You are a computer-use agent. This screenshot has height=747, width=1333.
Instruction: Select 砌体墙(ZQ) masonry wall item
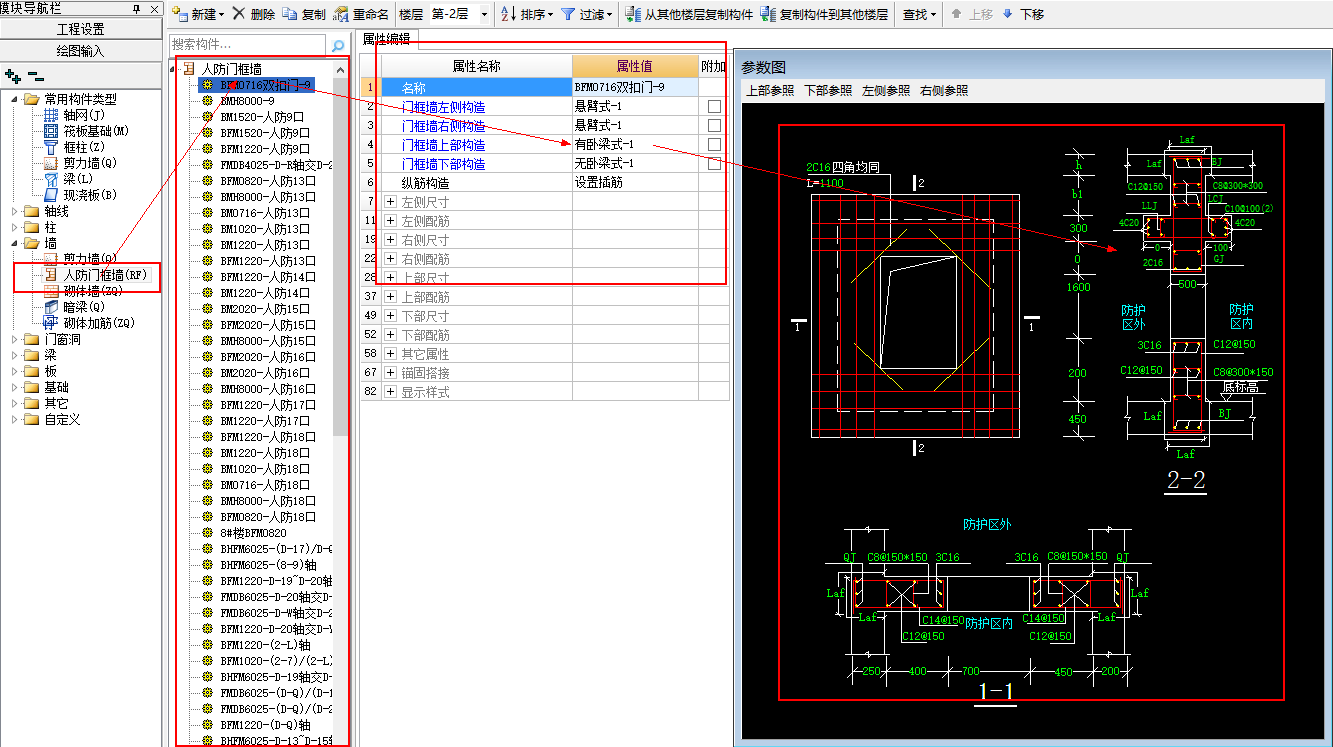[x=84, y=291]
